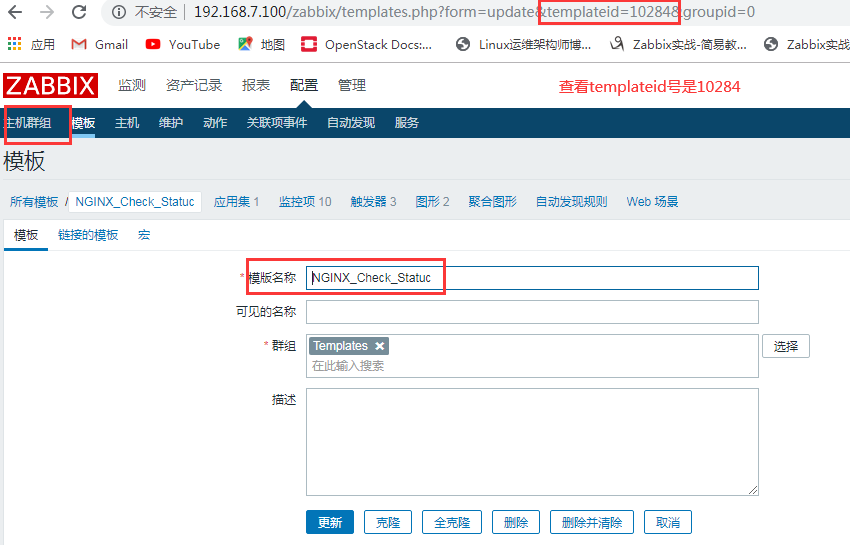
Task: Go to the 动作 submenu
Action: [x=215, y=123]
